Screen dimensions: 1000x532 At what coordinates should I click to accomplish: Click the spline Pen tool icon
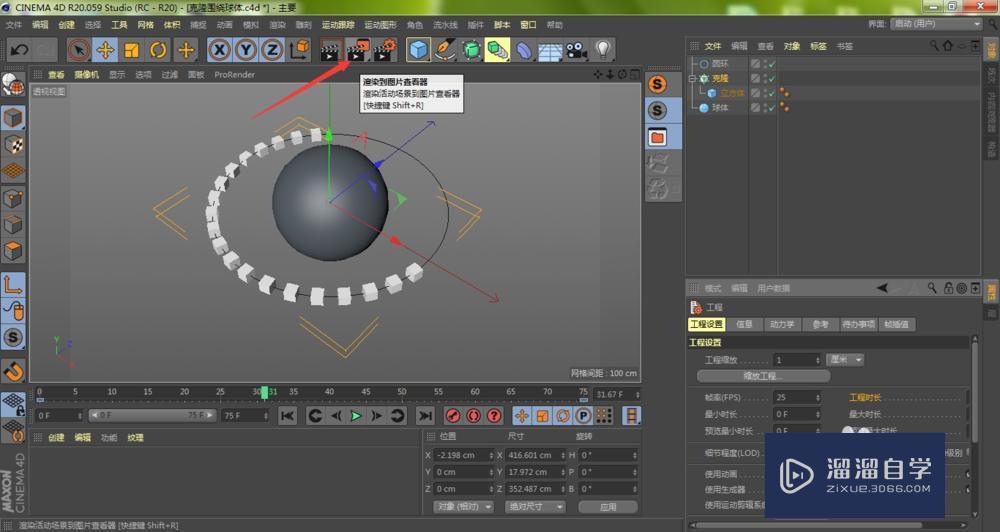tap(445, 50)
